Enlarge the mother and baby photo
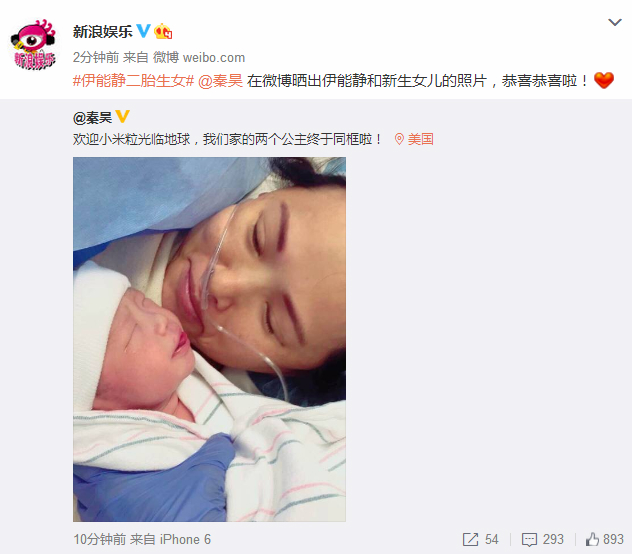The image size is (632, 554). point(209,339)
